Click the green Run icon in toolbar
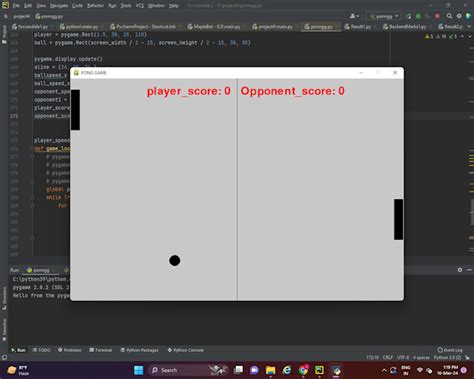Viewport: 474px width, 379px height. coord(409,16)
